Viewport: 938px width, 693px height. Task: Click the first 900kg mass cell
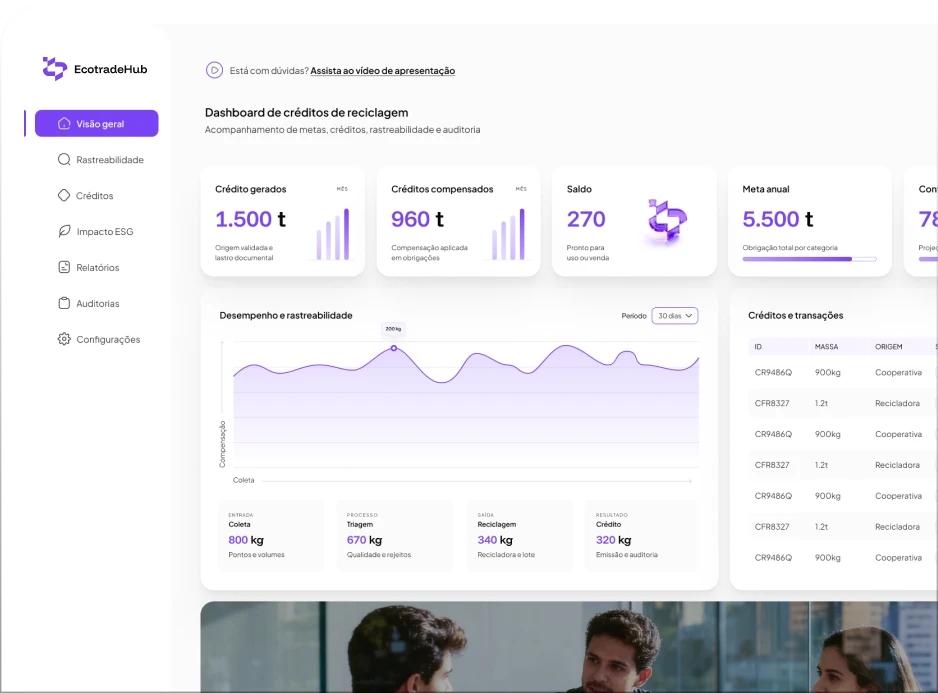pos(827,372)
